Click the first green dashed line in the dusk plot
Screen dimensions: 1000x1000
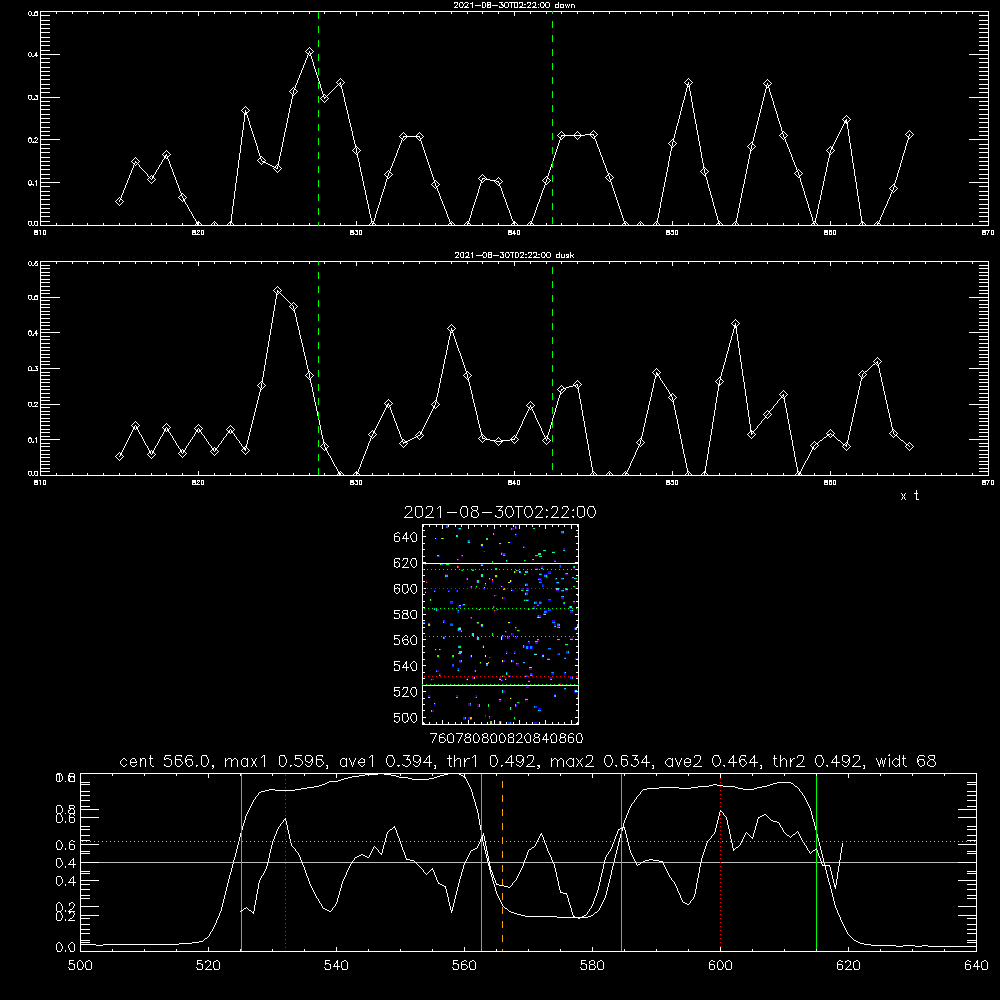pos(318,369)
